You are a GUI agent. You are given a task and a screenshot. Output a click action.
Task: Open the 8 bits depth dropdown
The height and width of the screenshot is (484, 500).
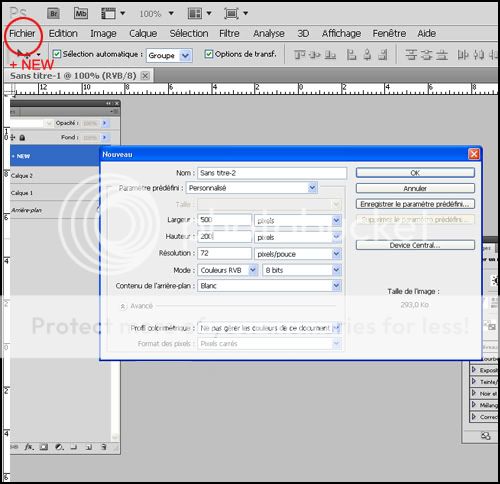pos(302,270)
